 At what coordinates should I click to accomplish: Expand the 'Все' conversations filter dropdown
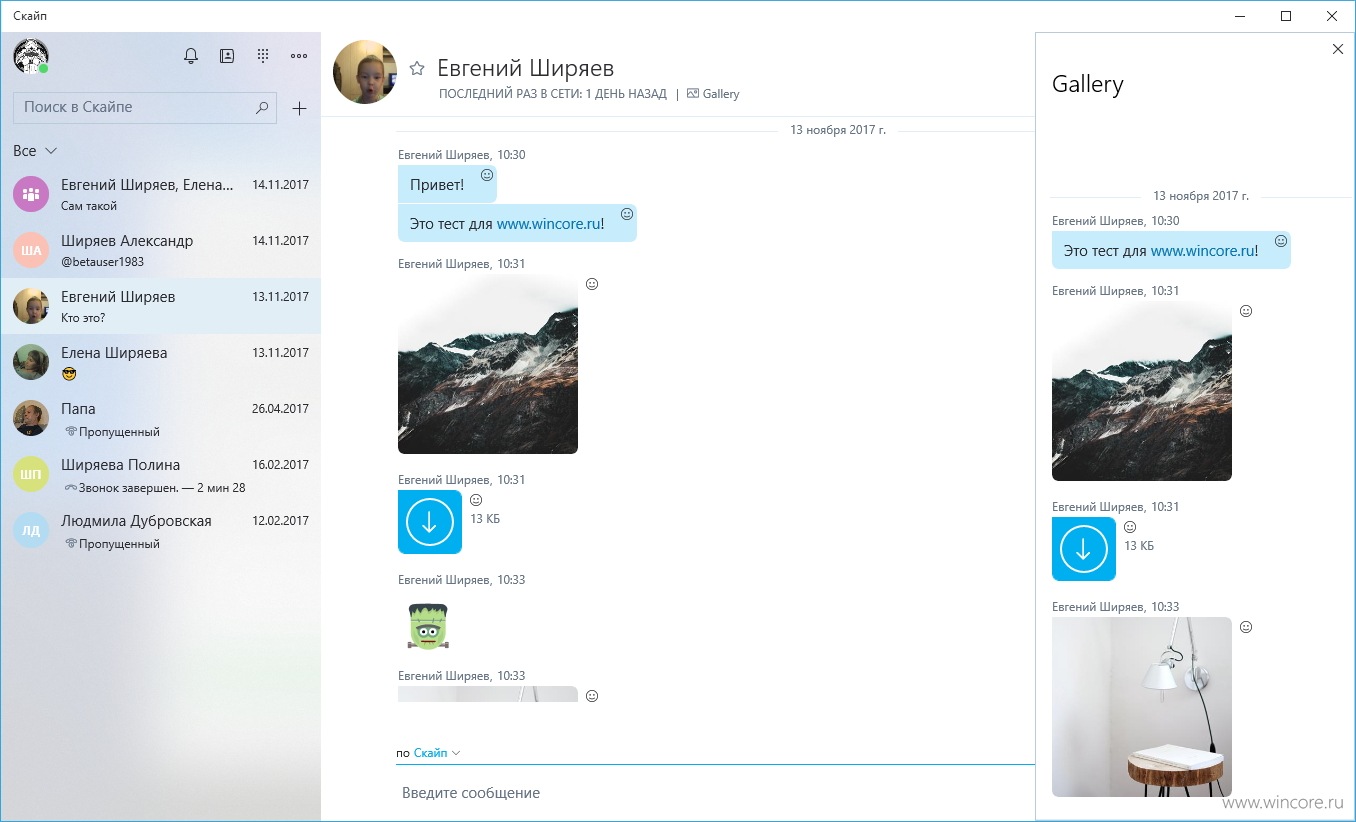coord(35,151)
